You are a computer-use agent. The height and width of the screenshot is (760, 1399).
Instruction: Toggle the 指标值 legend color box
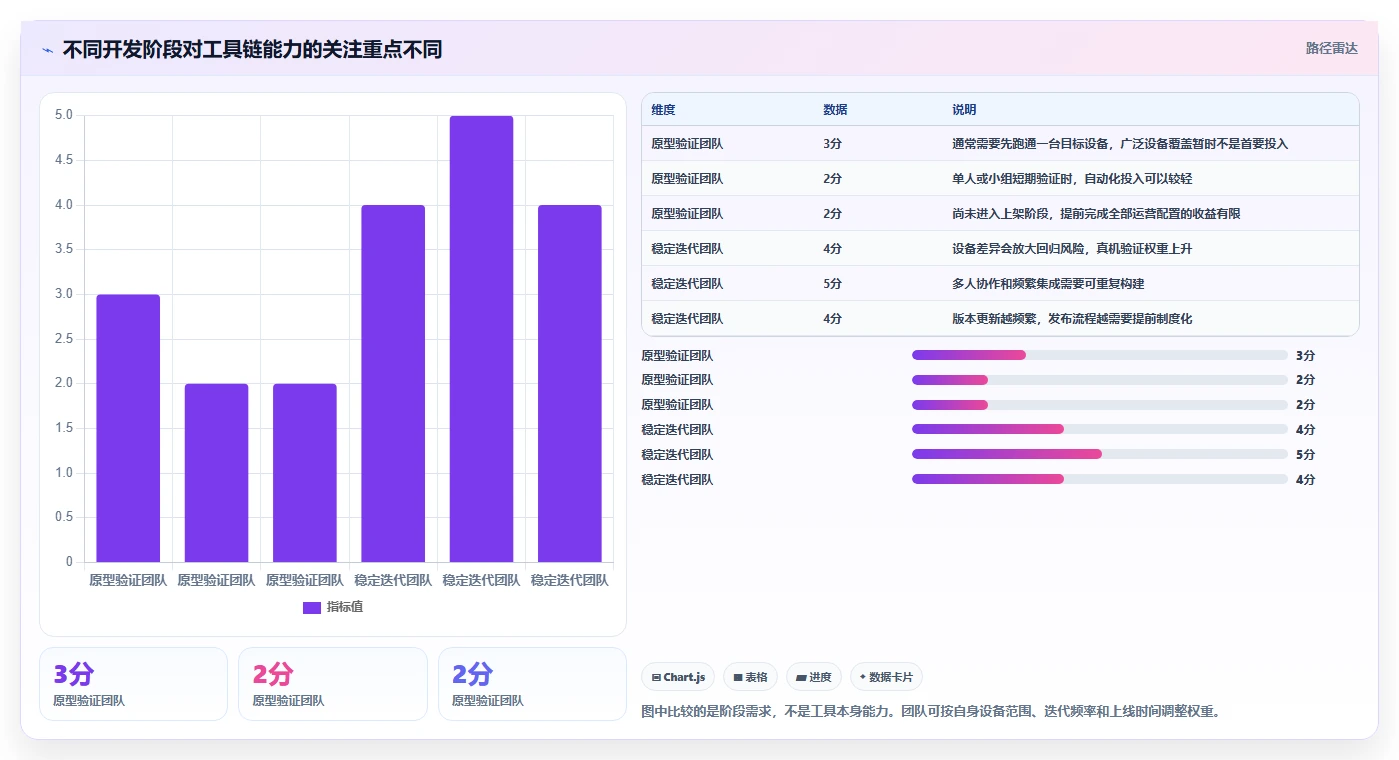312,607
